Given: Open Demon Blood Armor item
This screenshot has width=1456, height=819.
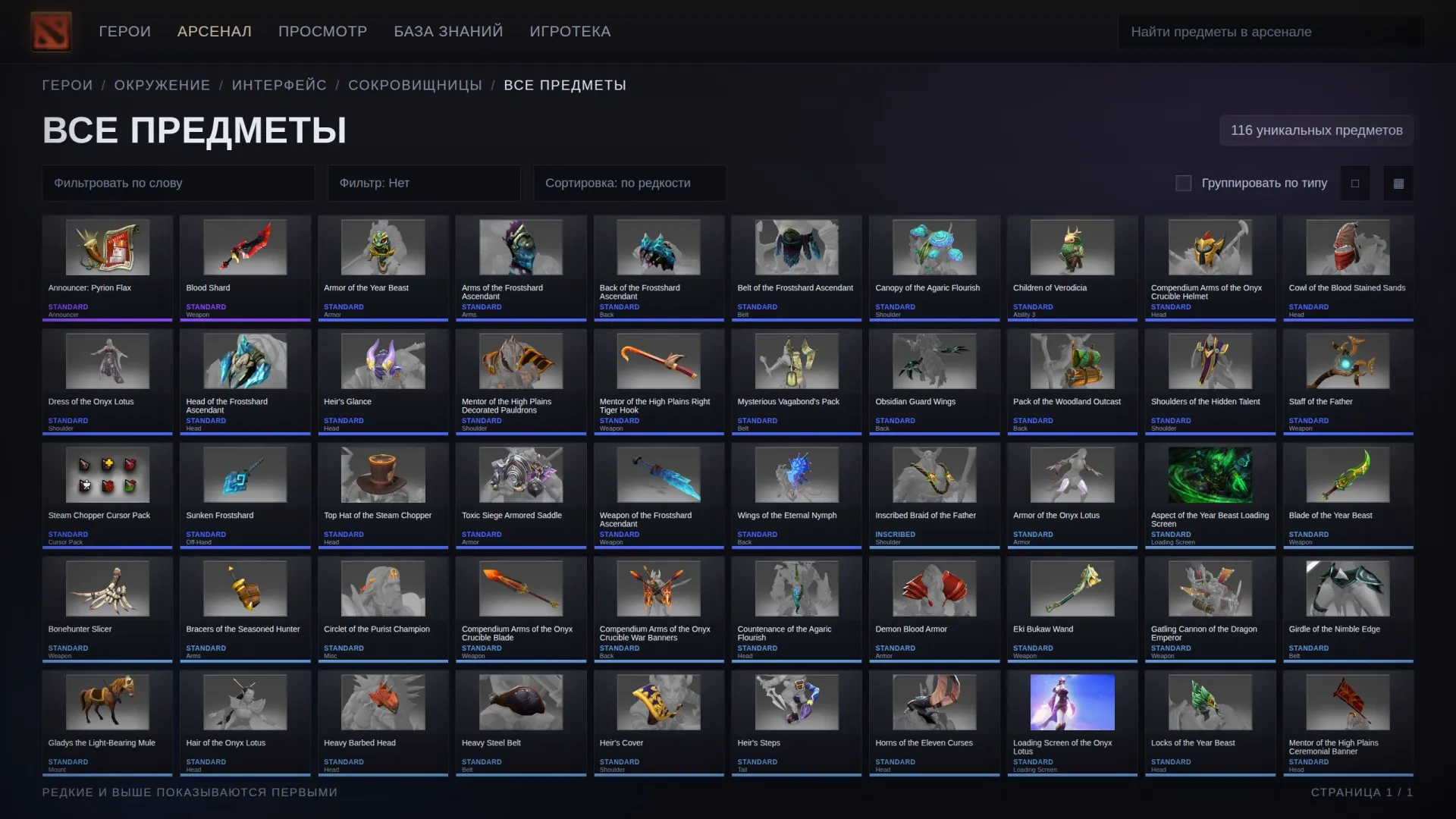Looking at the screenshot, I should [x=934, y=609].
